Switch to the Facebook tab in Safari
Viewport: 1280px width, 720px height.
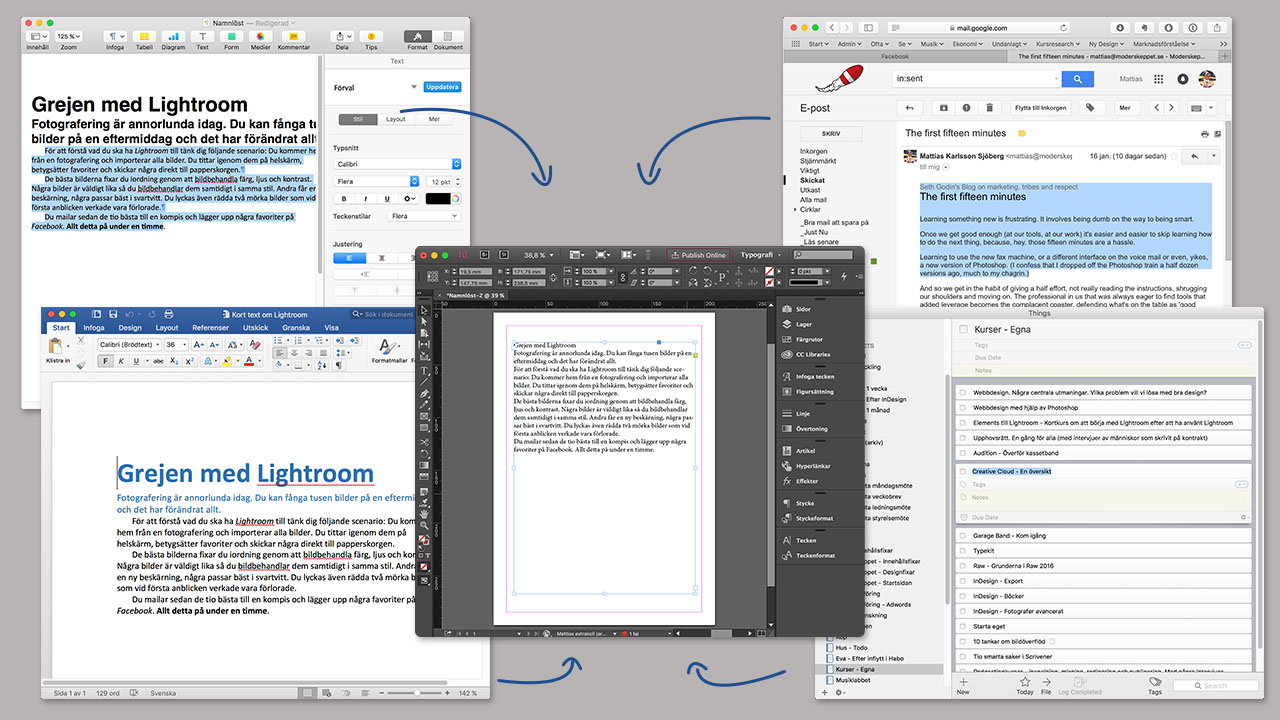894,57
